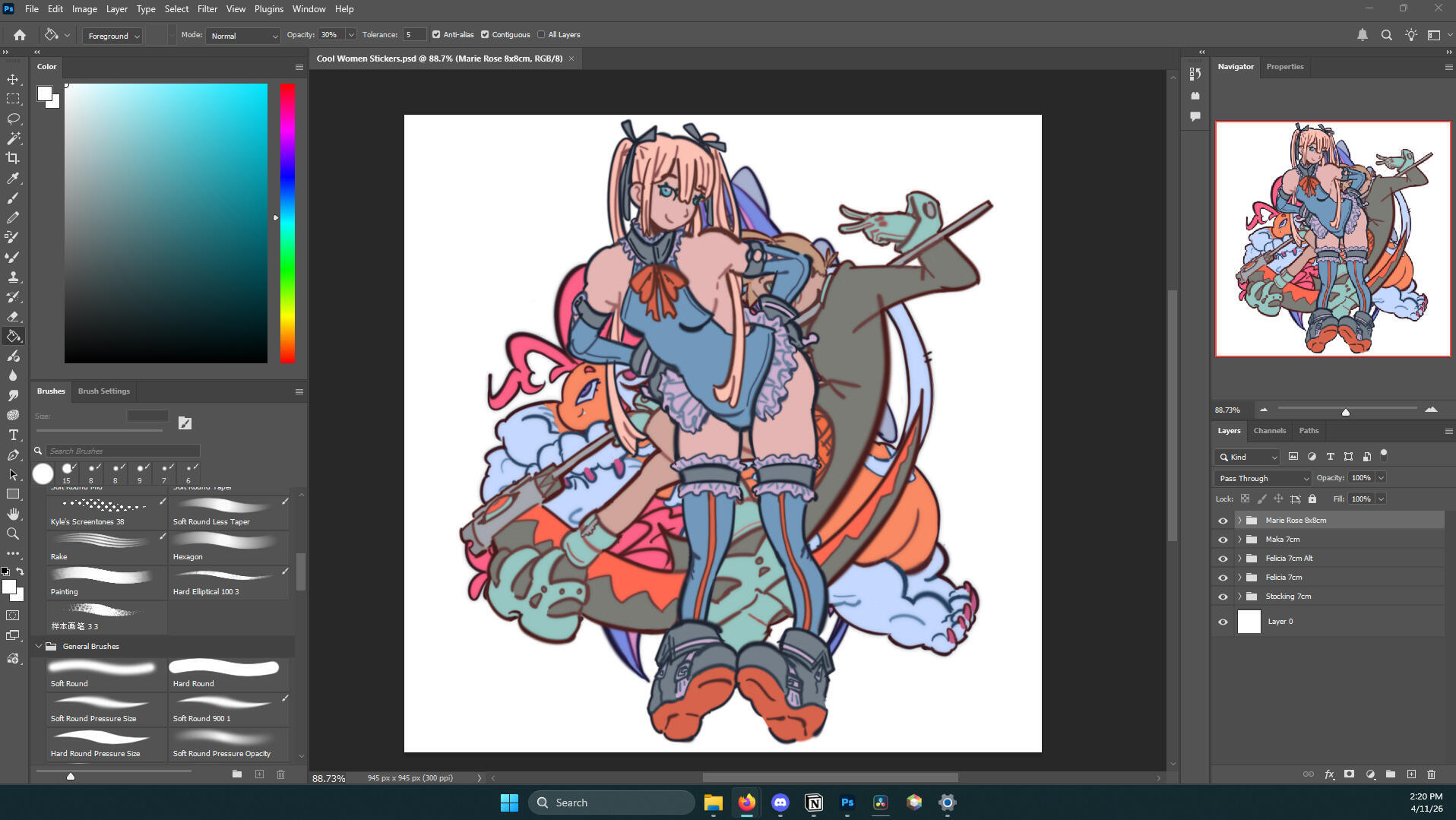This screenshot has width=1456, height=820.
Task: Select the Lasso tool
Action: tap(13, 119)
